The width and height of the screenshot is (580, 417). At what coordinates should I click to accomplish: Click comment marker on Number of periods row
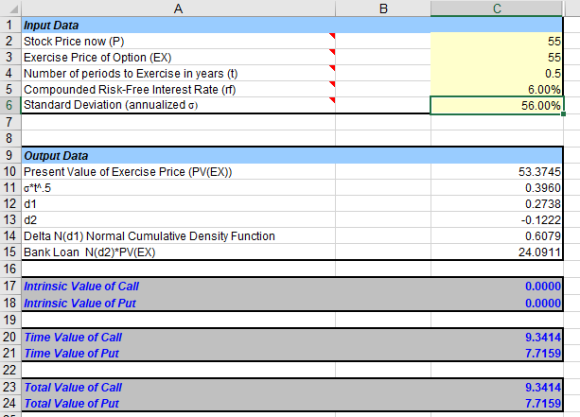[332, 68]
